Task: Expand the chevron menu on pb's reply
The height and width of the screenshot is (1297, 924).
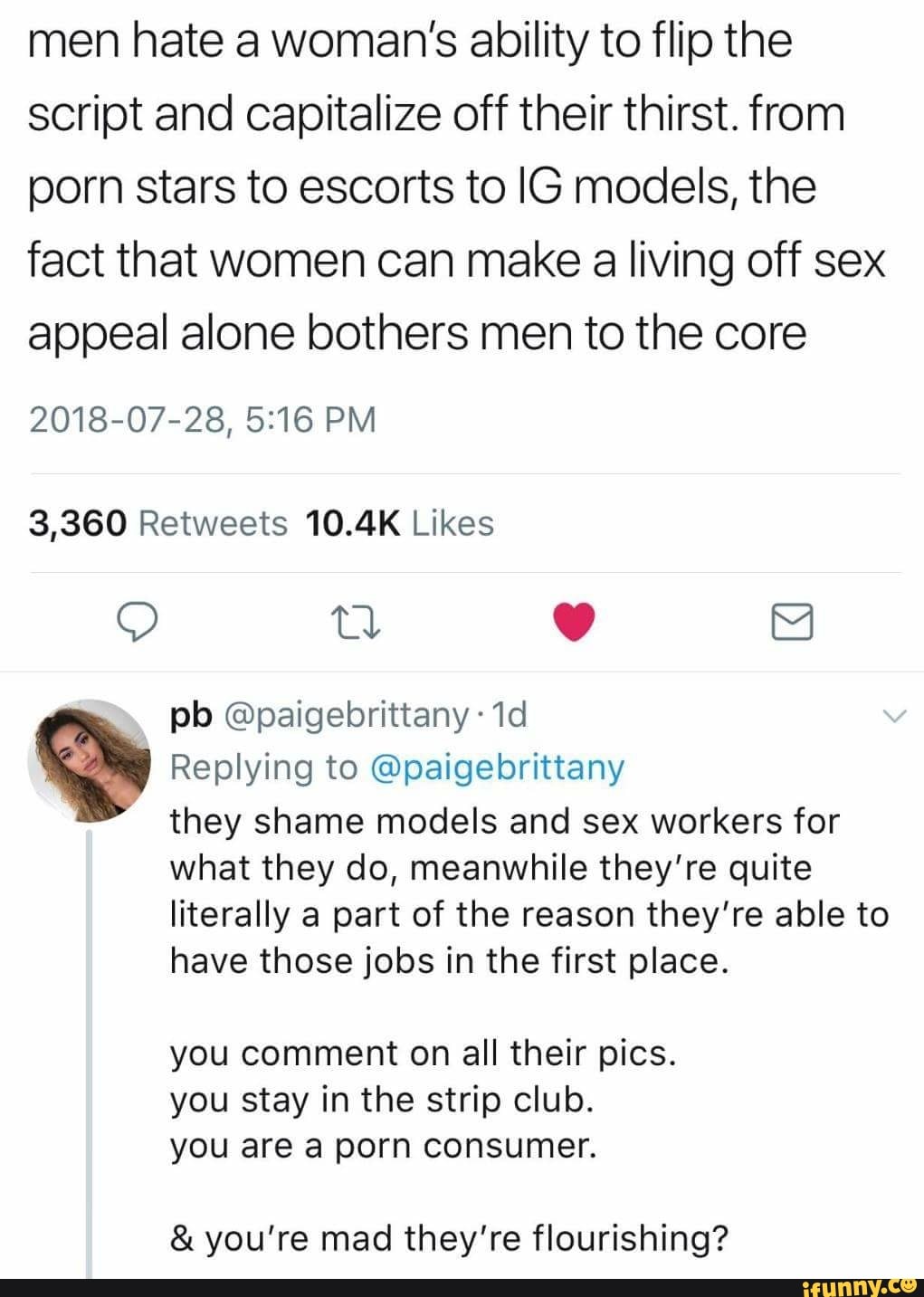Action: click(893, 716)
